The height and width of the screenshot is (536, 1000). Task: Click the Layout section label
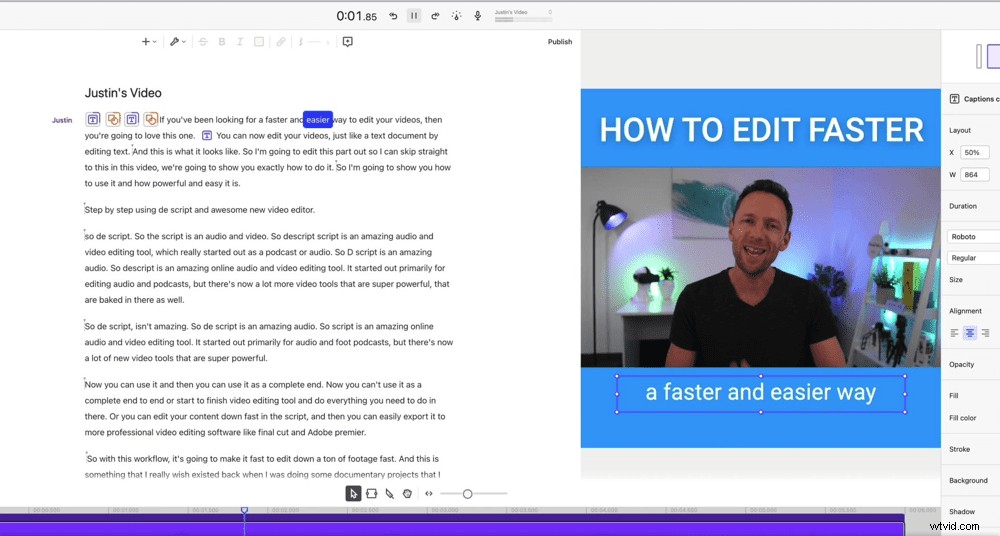[x=960, y=130]
